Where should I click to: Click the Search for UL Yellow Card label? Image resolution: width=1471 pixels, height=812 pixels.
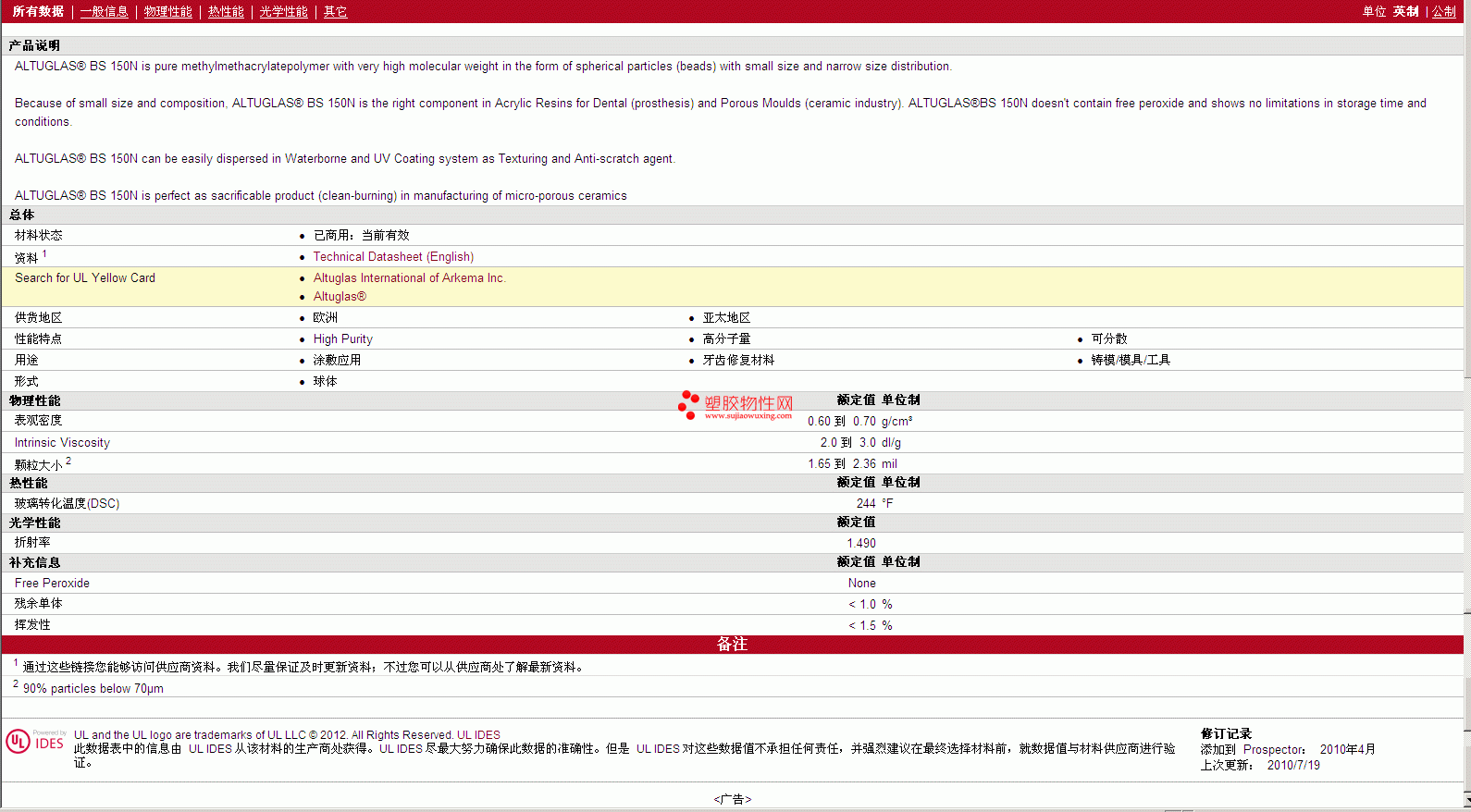click(x=85, y=277)
